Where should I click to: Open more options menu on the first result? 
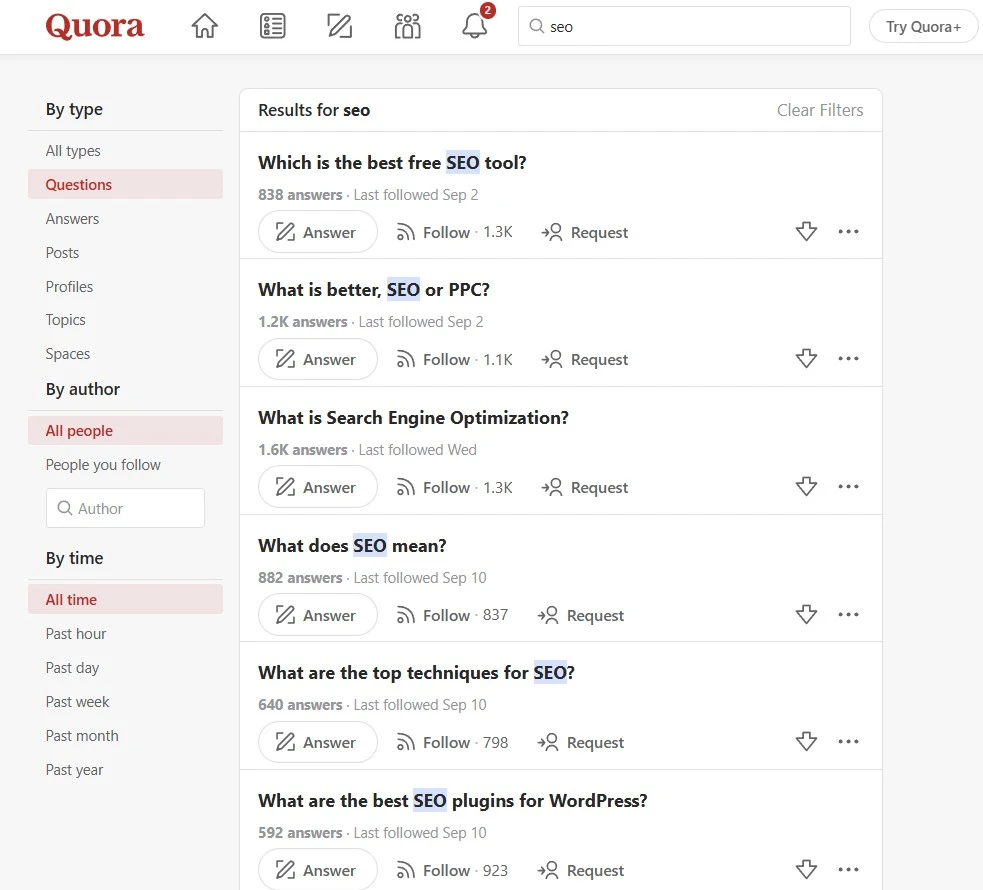pos(848,231)
